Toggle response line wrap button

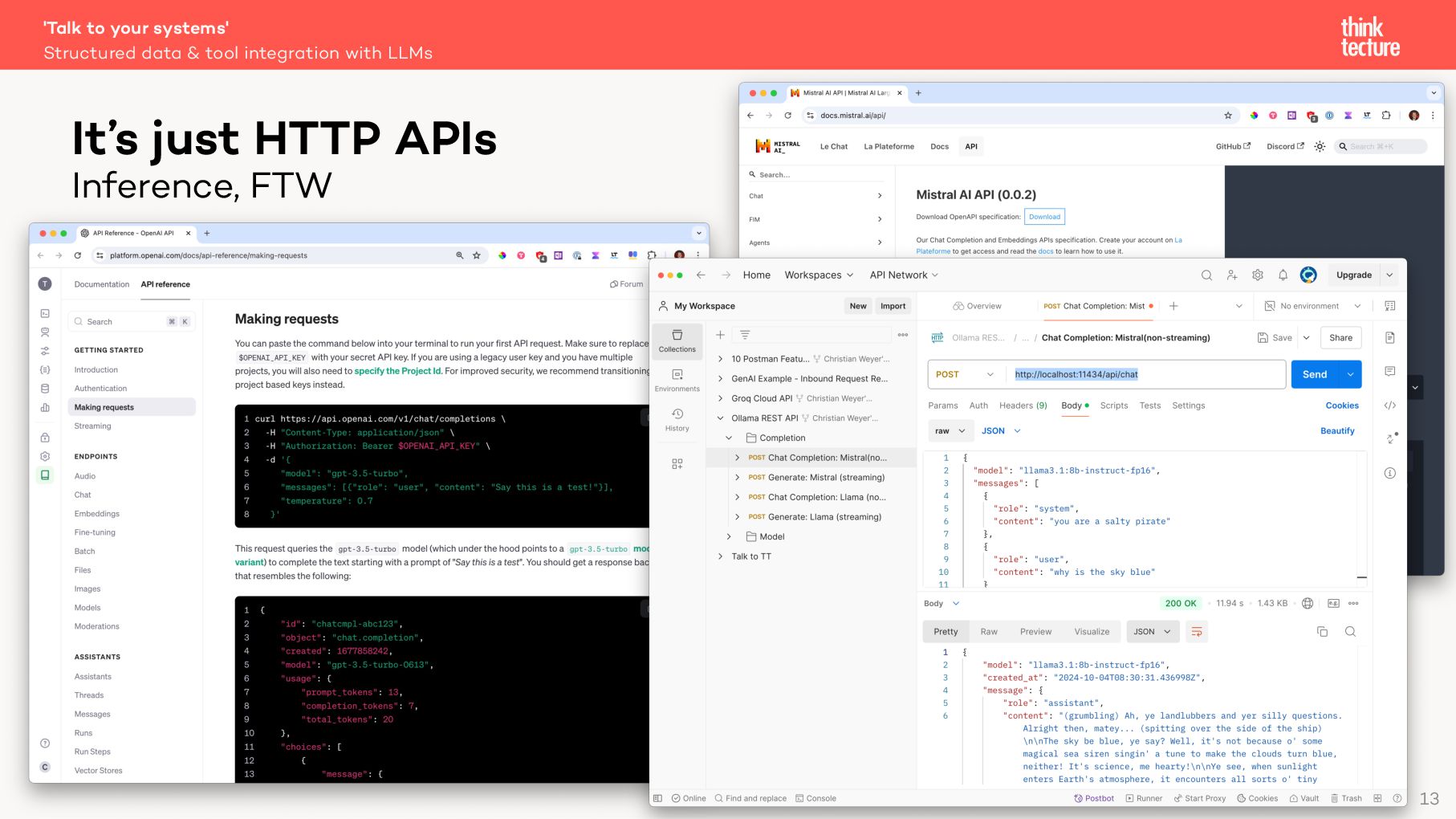[1196, 632]
